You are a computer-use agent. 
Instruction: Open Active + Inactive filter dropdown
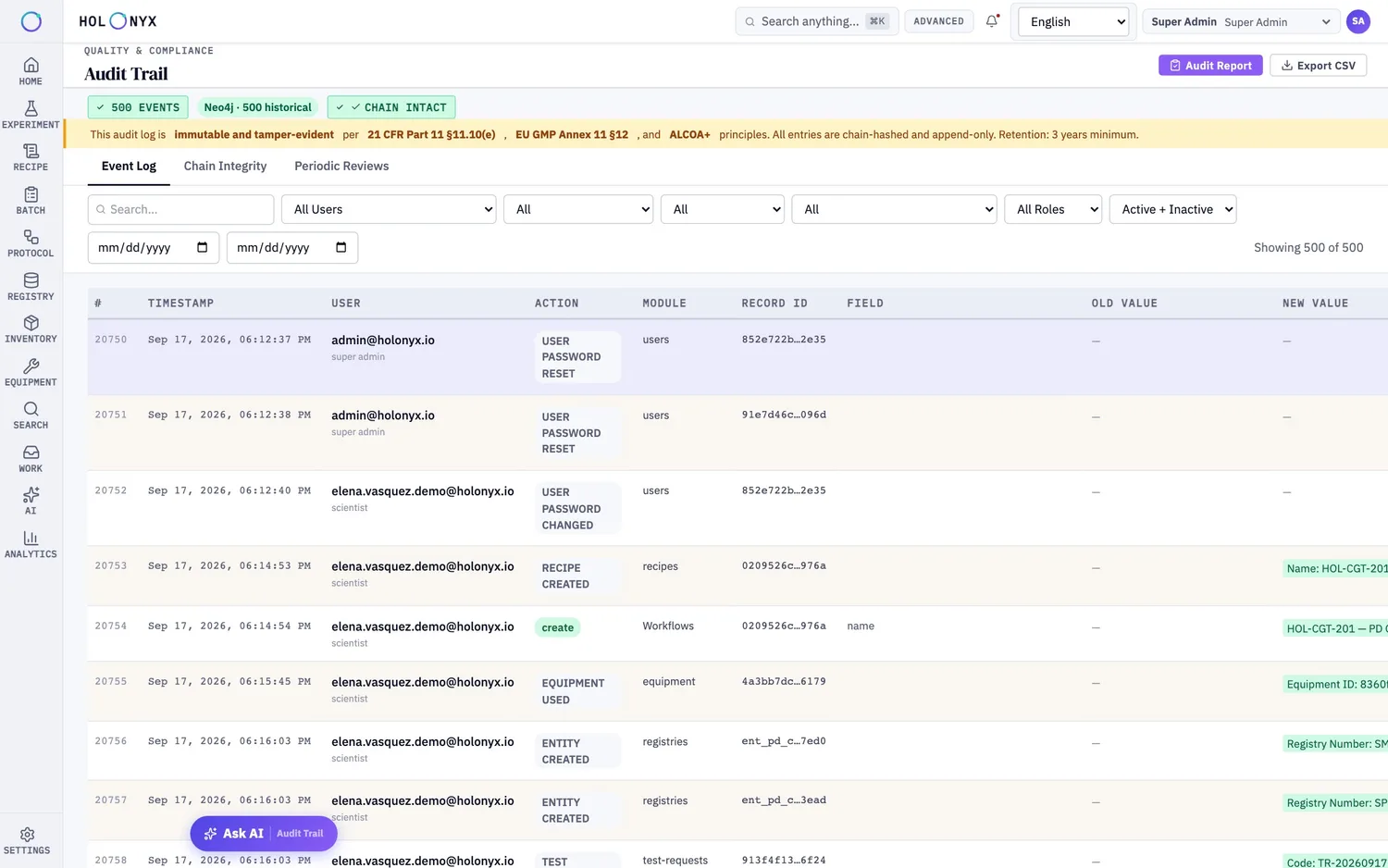click(1172, 209)
